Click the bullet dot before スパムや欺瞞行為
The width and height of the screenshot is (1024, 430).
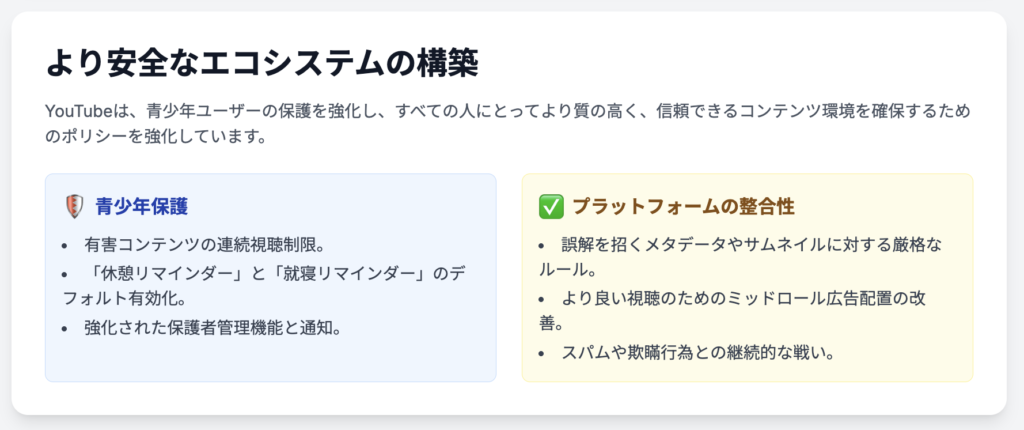coord(542,354)
